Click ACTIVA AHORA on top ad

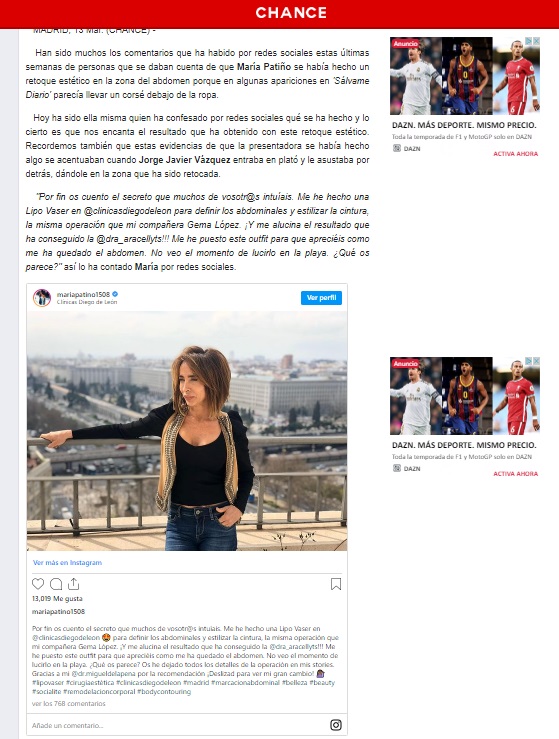coord(515,154)
